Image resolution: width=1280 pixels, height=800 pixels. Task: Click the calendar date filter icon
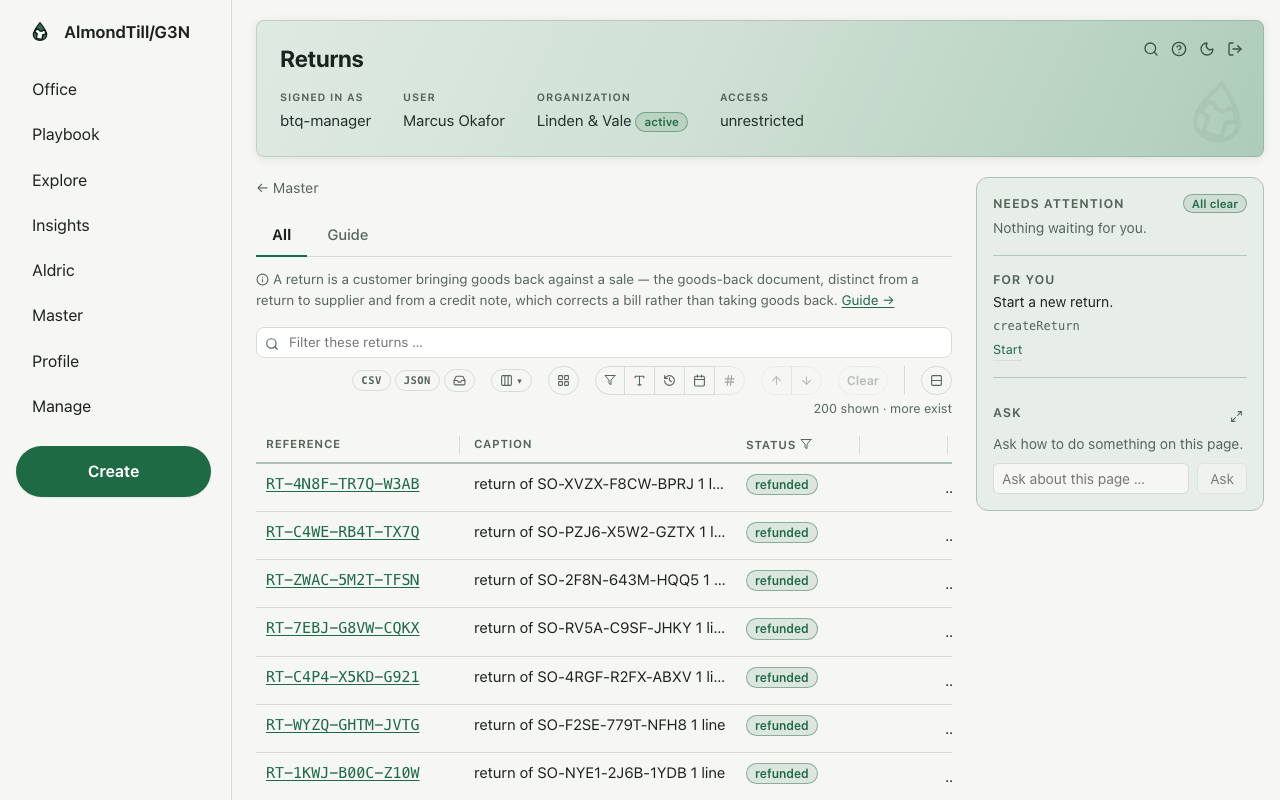[x=700, y=381]
